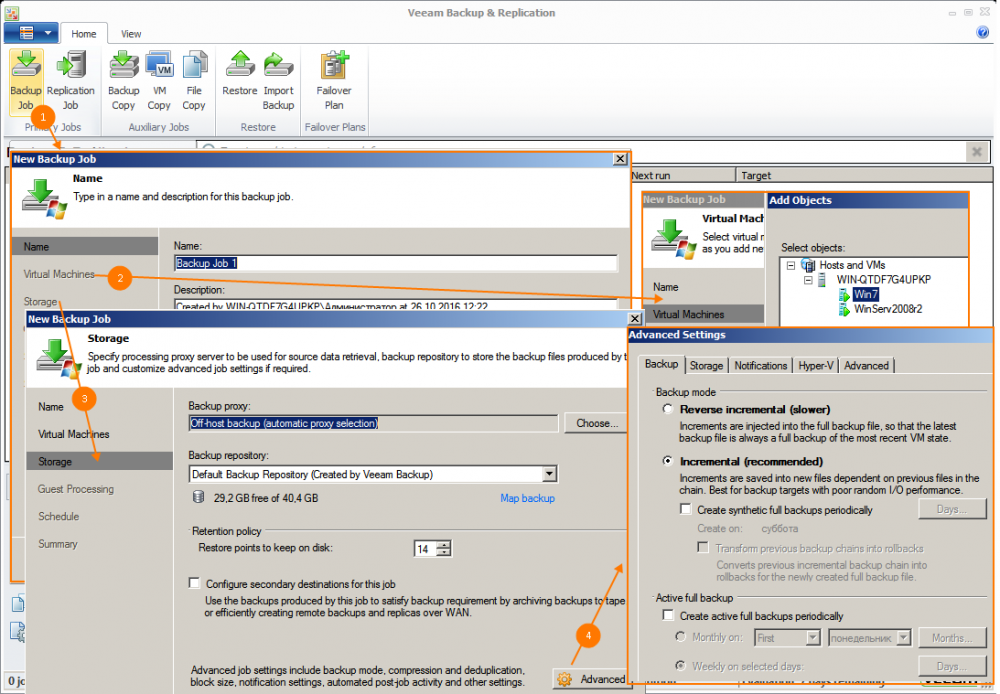Collapse the Hosts and VMs tree node

click(x=791, y=265)
